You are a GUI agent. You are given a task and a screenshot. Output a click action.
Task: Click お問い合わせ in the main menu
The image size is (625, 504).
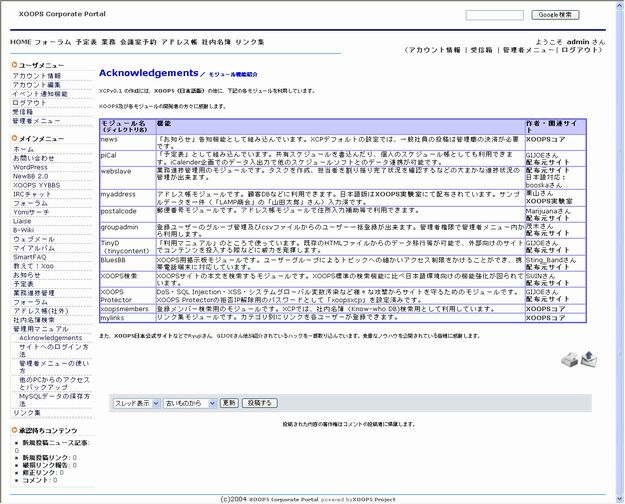point(33,158)
